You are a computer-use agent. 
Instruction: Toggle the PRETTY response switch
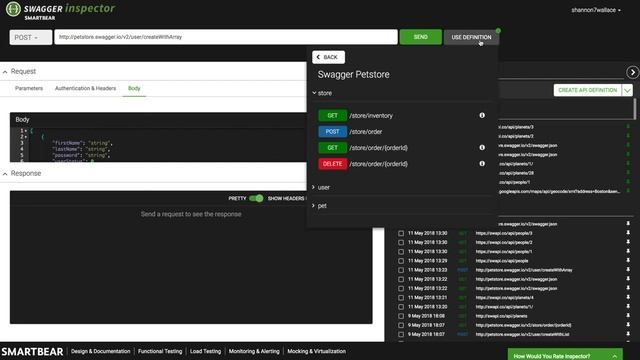point(256,198)
